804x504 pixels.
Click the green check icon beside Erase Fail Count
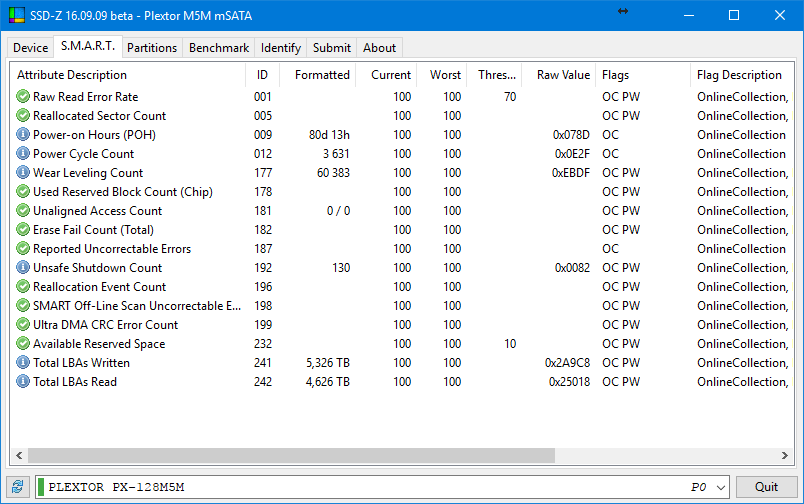click(23, 230)
